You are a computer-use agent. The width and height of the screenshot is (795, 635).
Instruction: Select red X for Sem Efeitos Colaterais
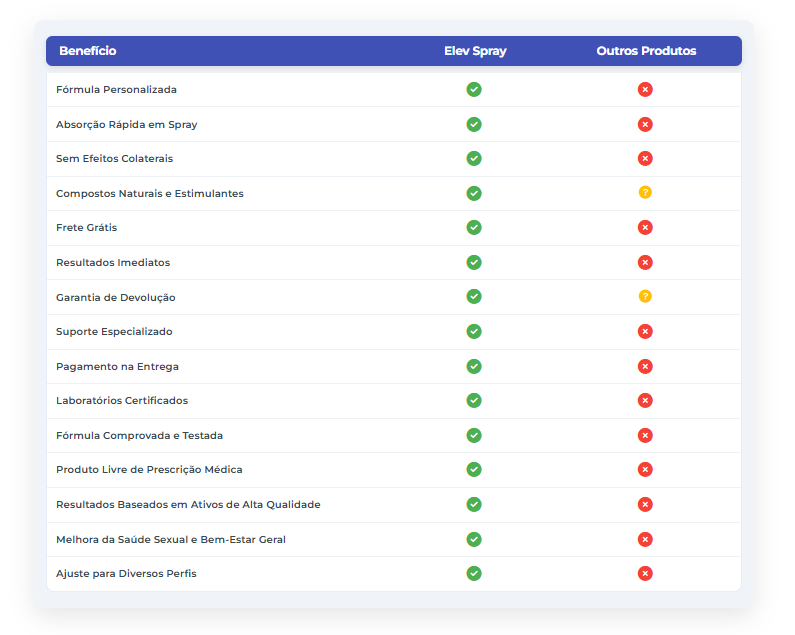(x=645, y=159)
